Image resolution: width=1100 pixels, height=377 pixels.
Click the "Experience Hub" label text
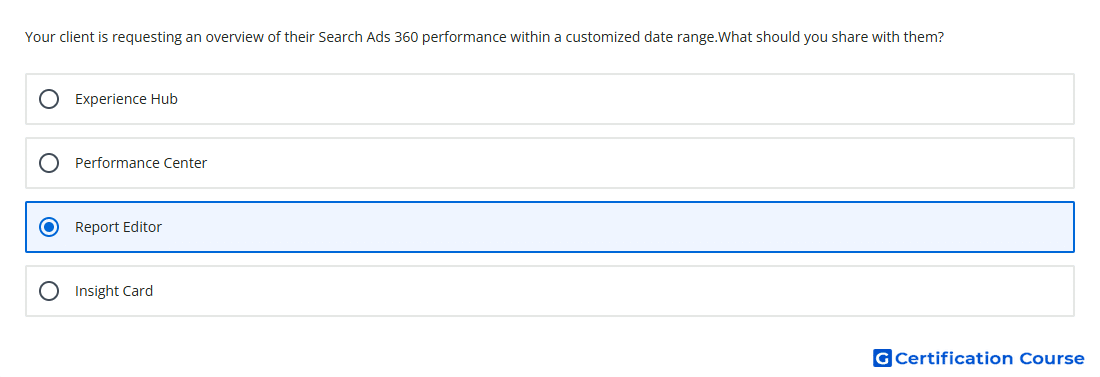point(126,99)
